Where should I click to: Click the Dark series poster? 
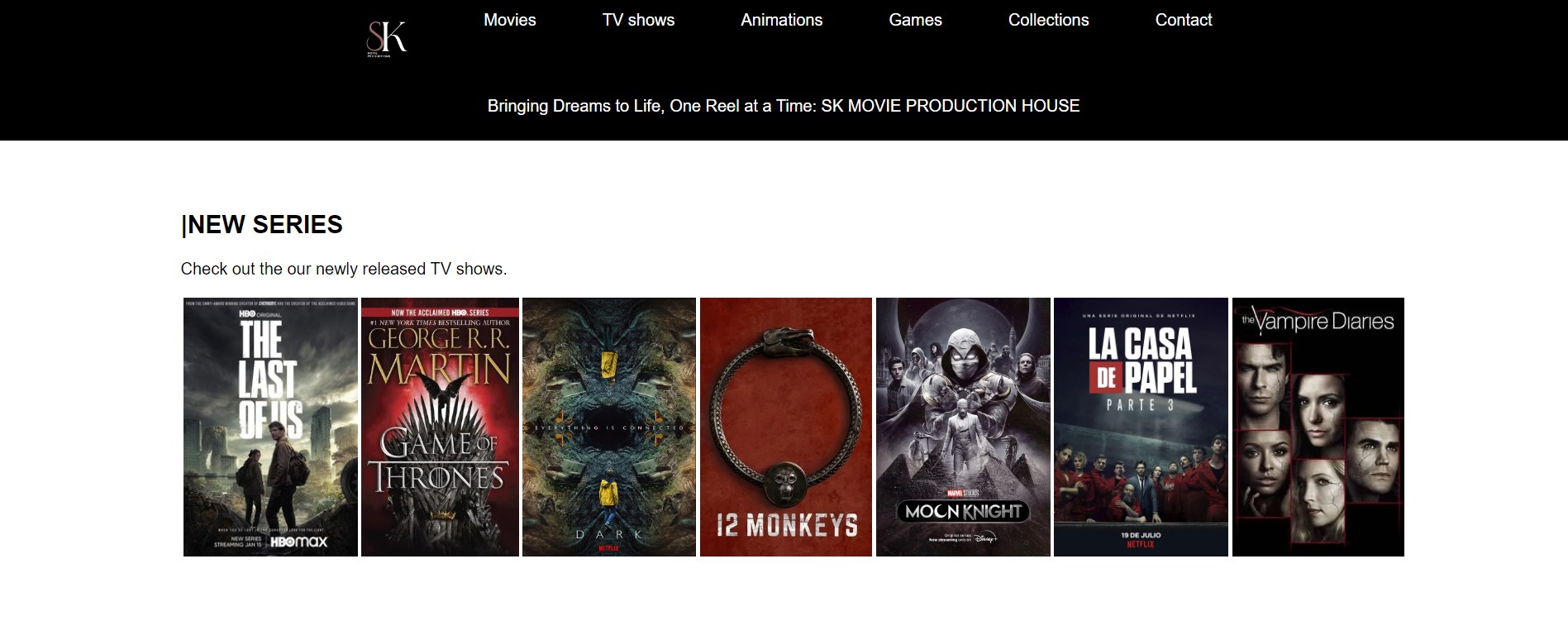[x=609, y=427]
